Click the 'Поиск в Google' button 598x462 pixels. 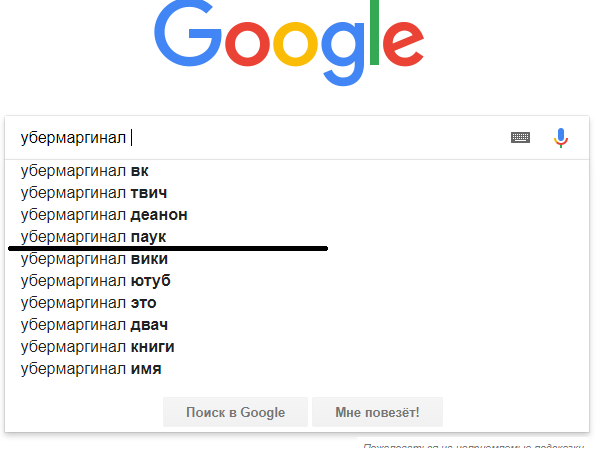coord(235,412)
